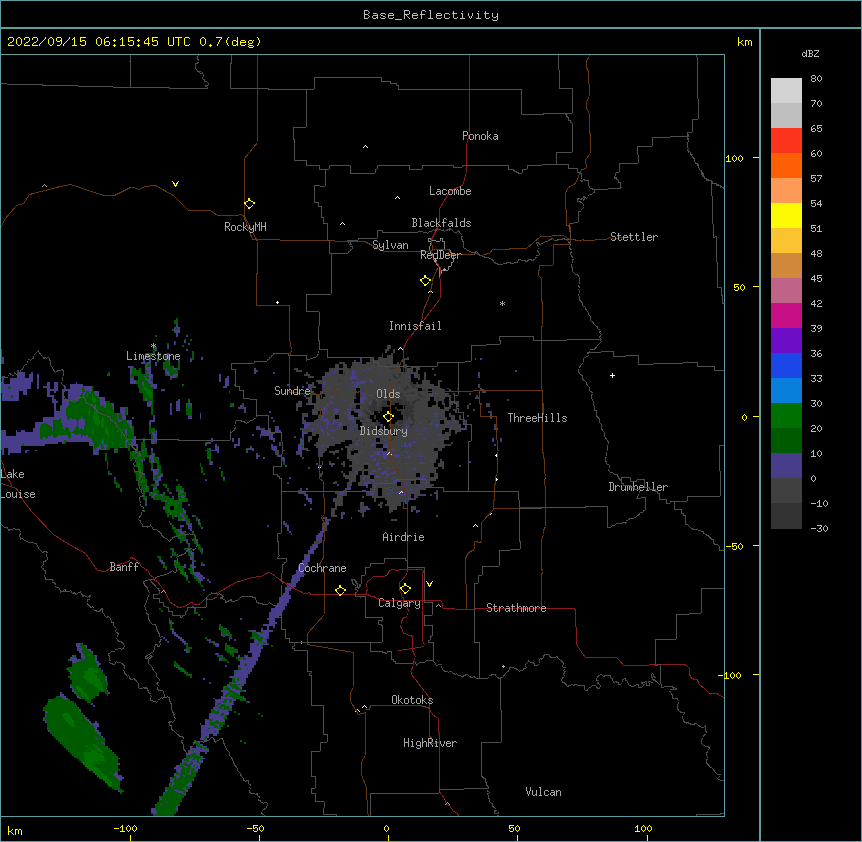Select the yellow diamond marker above the Calgary label

pyautogui.click(x=405, y=589)
